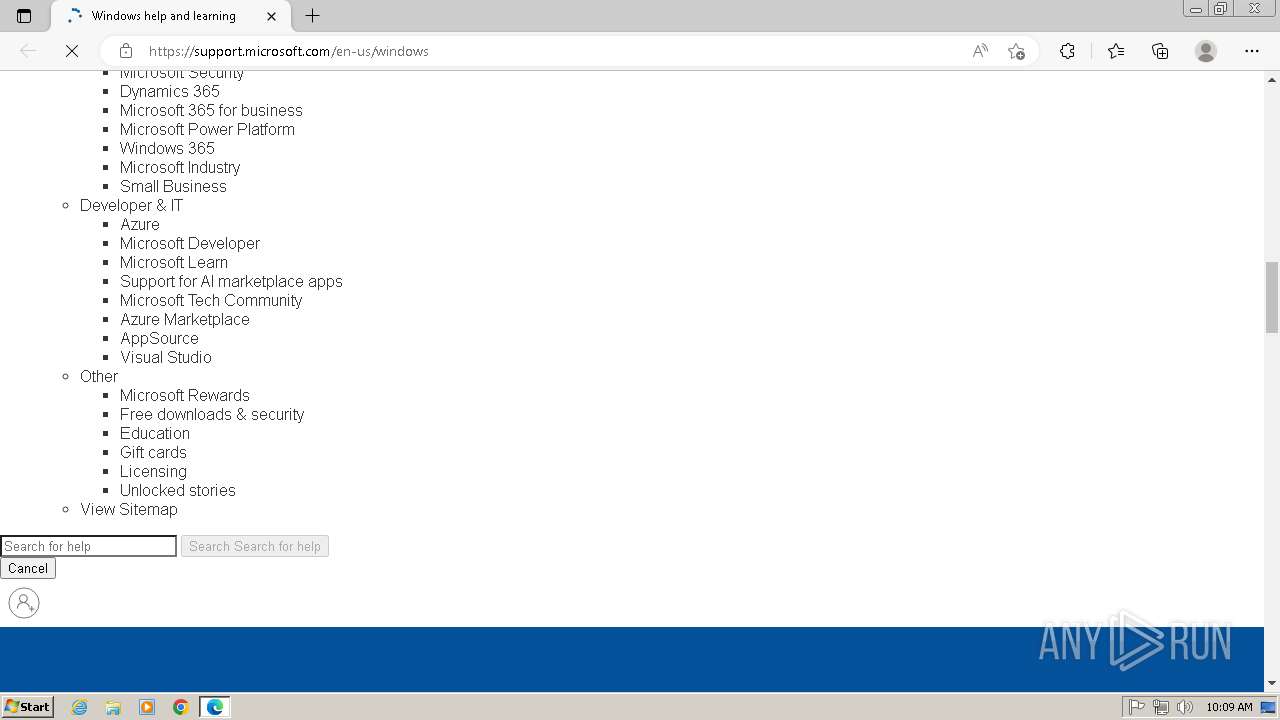Open the Favorites list
Viewport: 1280px width, 720px height.
coord(1116,51)
